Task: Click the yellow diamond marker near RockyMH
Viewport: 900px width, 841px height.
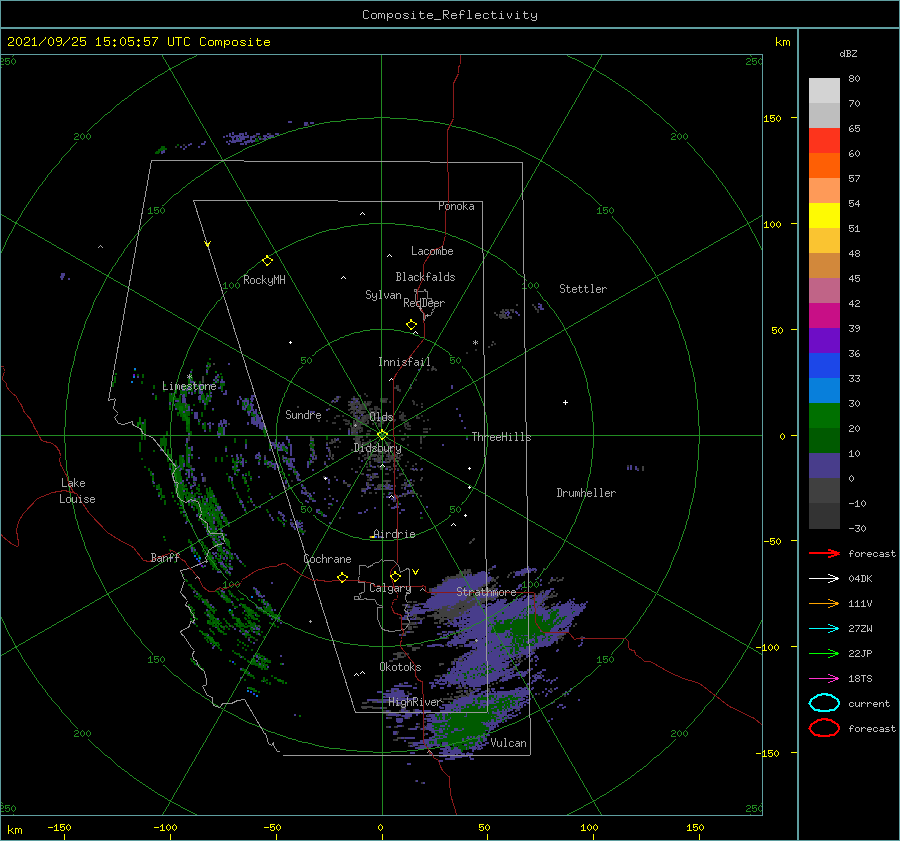Action: point(267,261)
